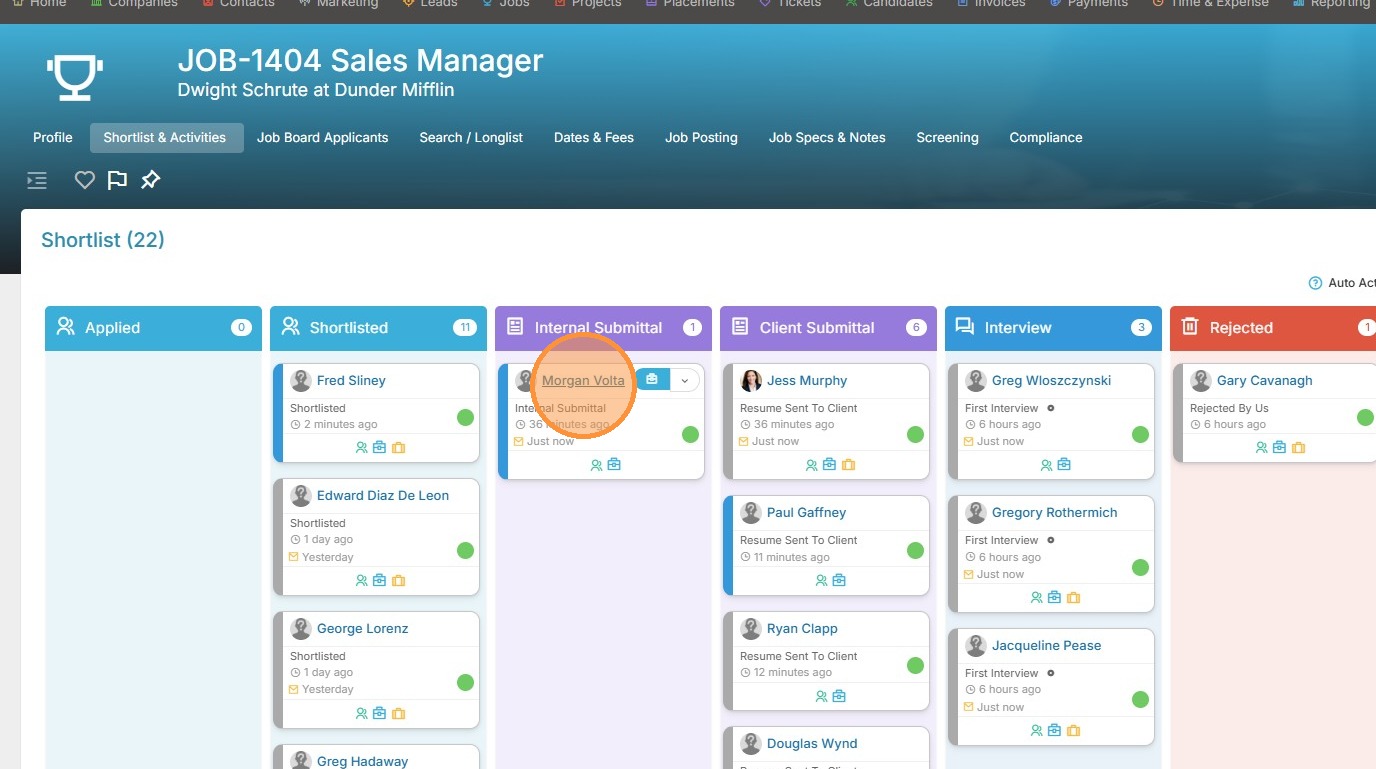This screenshot has height=769, width=1376.
Task: Click green status dot on Ryan Clapp's card
Action: (915, 666)
